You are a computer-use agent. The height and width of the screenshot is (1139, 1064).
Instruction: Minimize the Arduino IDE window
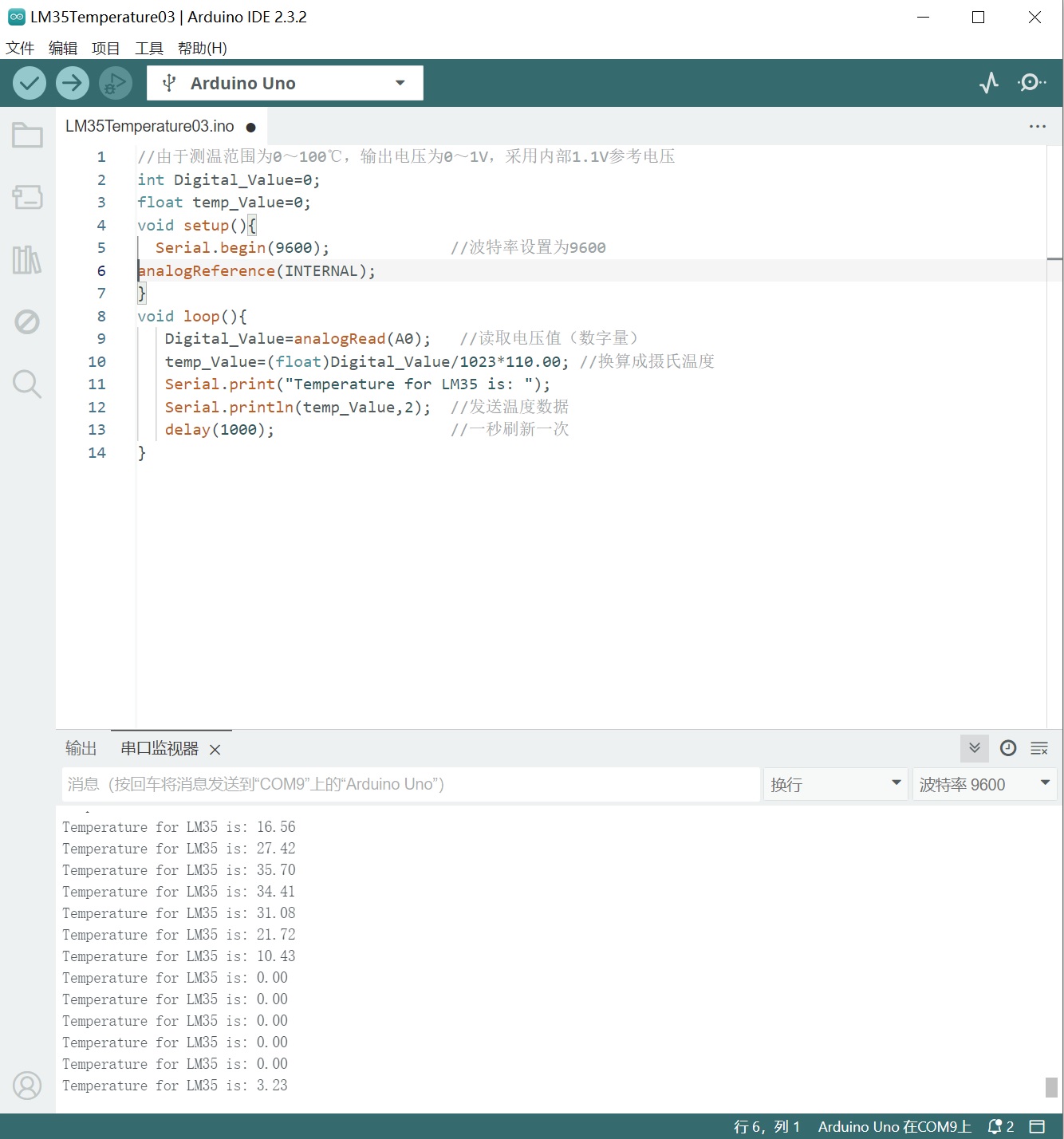(x=924, y=17)
